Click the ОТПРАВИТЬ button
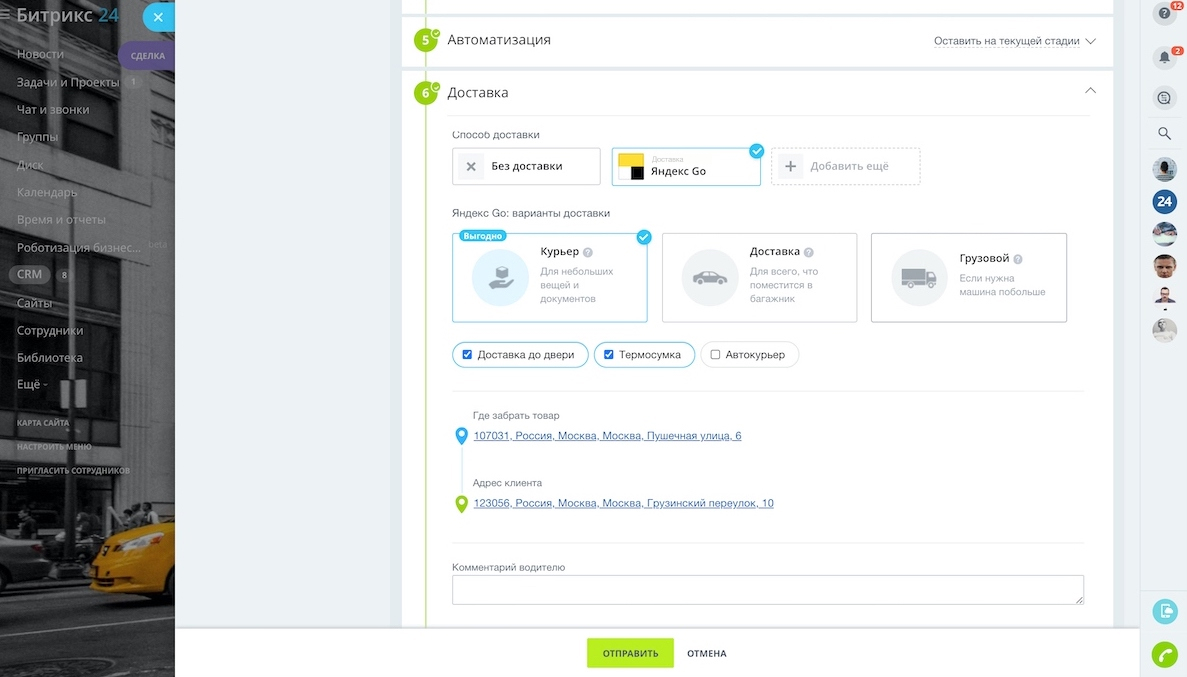The width and height of the screenshot is (1187, 677). point(630,652)
